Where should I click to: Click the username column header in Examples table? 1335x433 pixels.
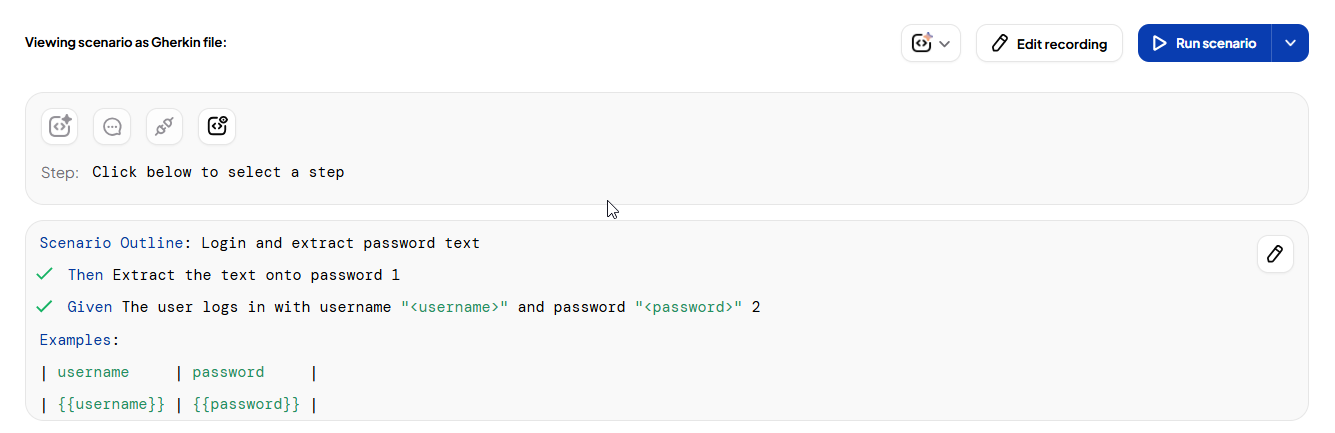point(93,372)
